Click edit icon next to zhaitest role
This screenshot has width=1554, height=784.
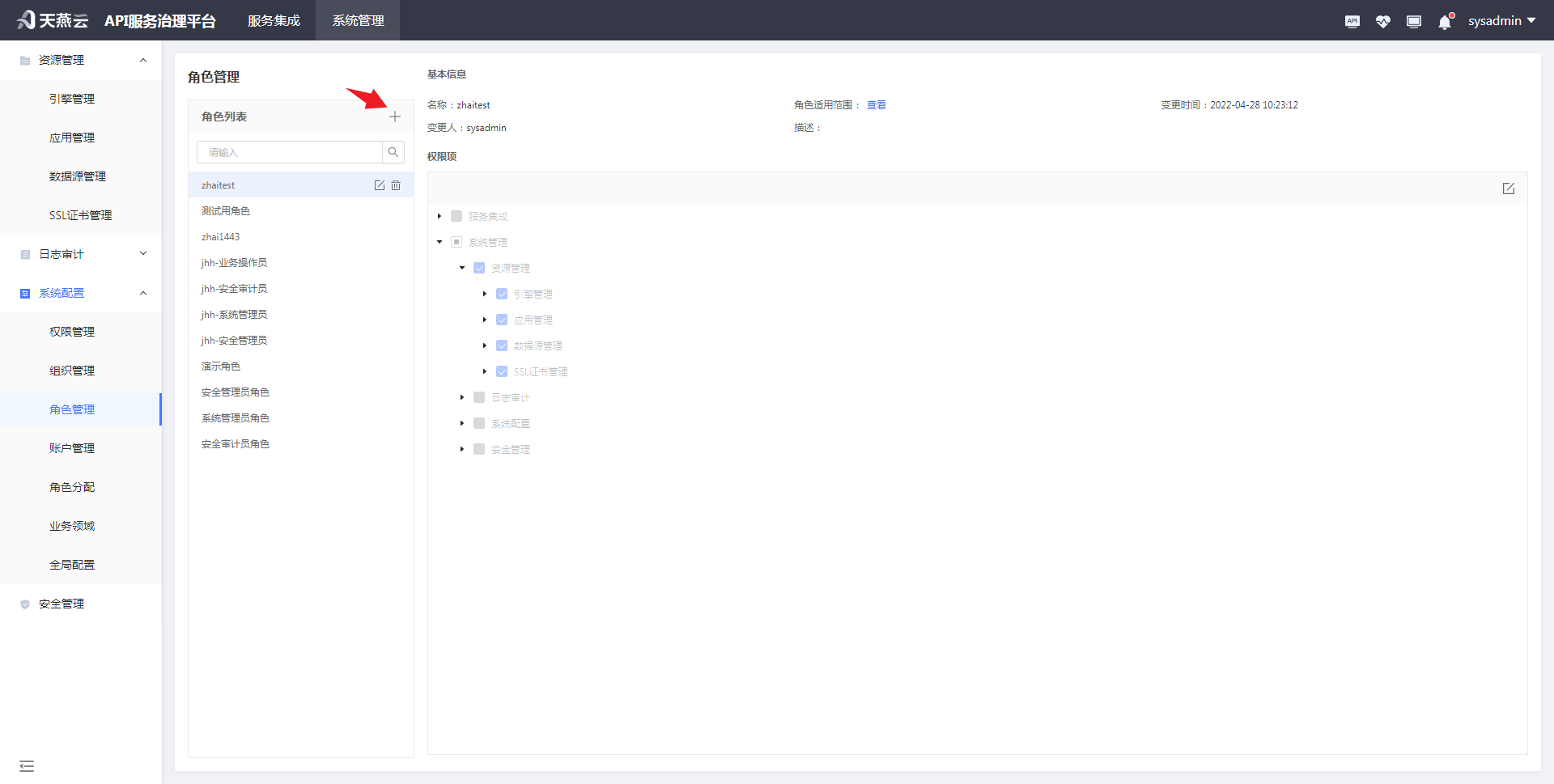point(379,185)
